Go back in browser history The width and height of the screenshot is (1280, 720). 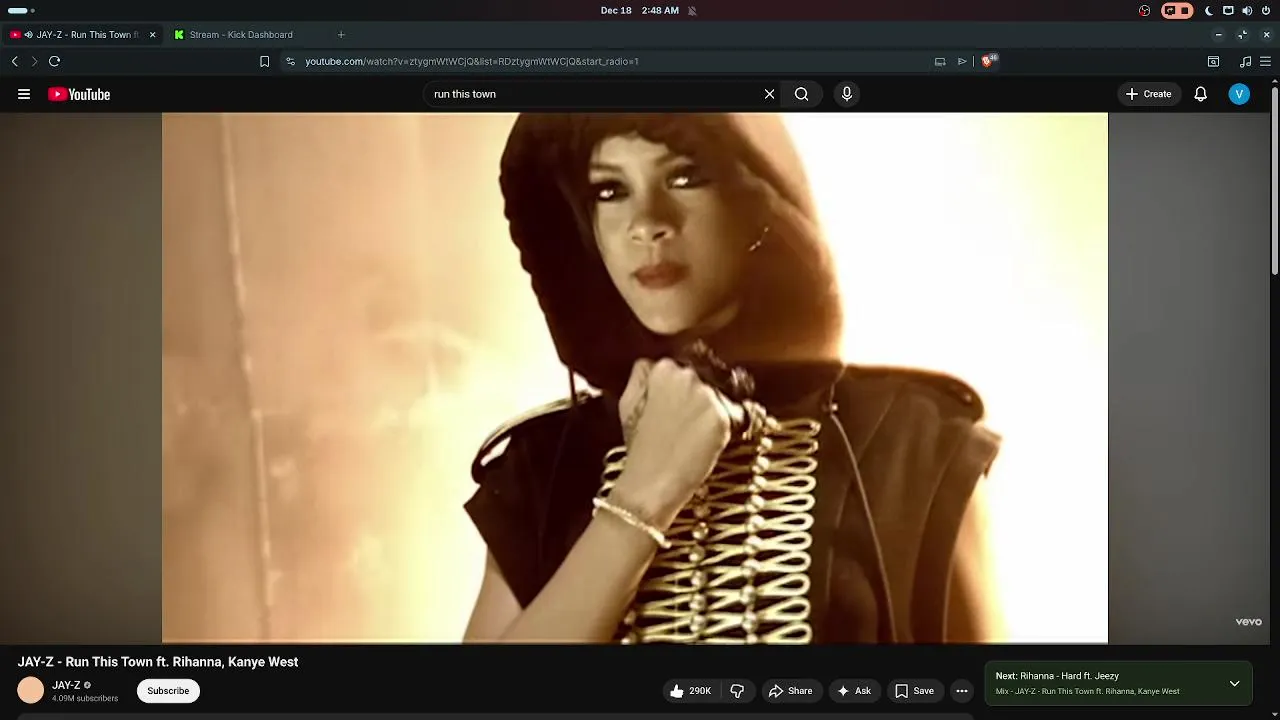(x=14, y=61)
